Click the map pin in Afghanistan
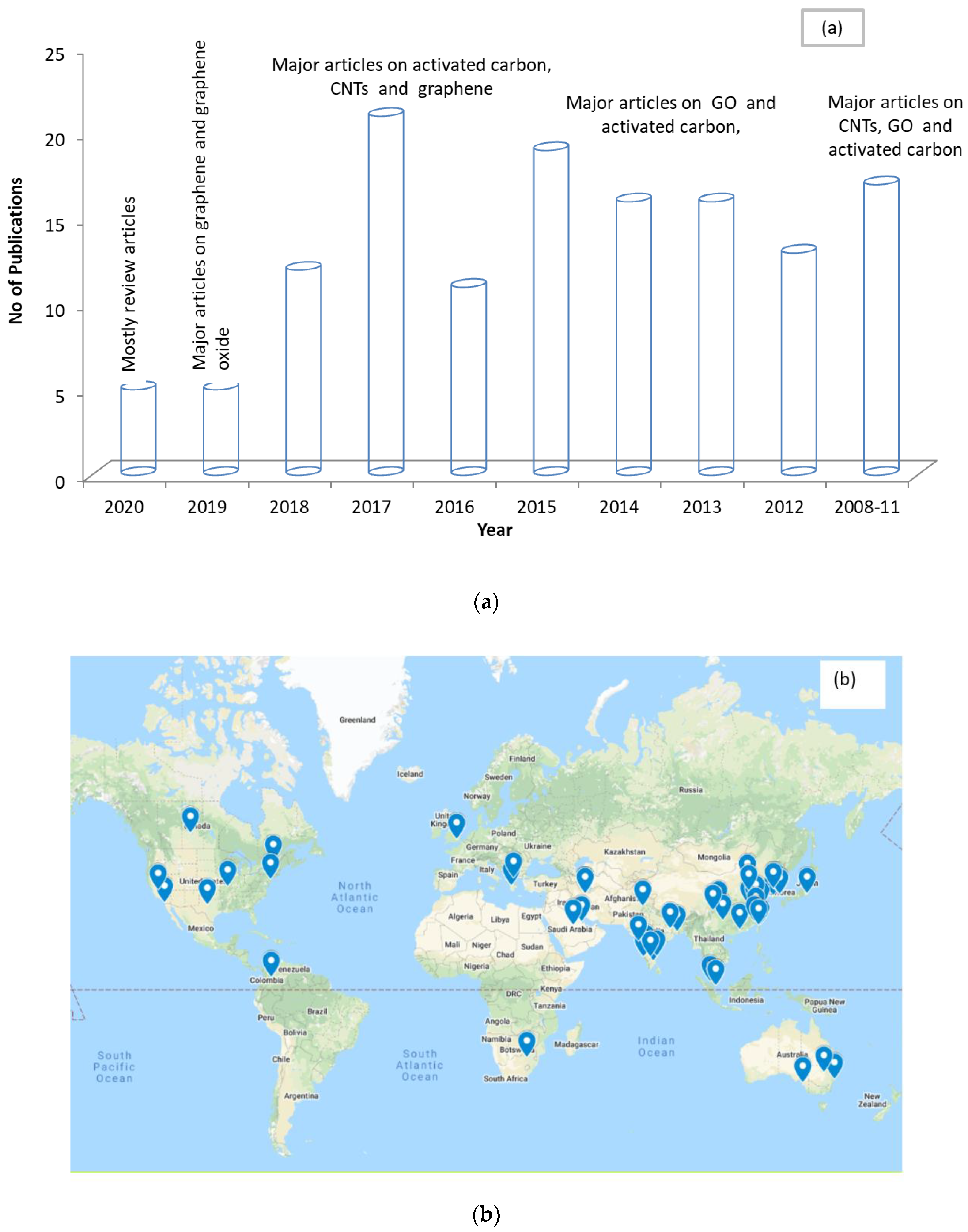Viewport: 968px width, 1232px height. click(642, 891)
